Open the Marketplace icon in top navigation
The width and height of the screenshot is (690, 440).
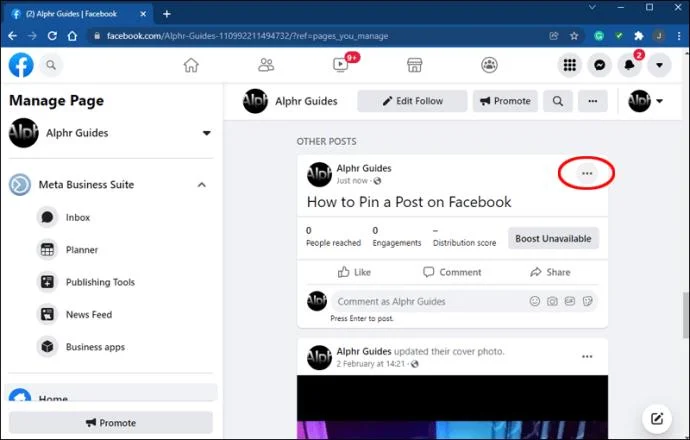point(415,65)
